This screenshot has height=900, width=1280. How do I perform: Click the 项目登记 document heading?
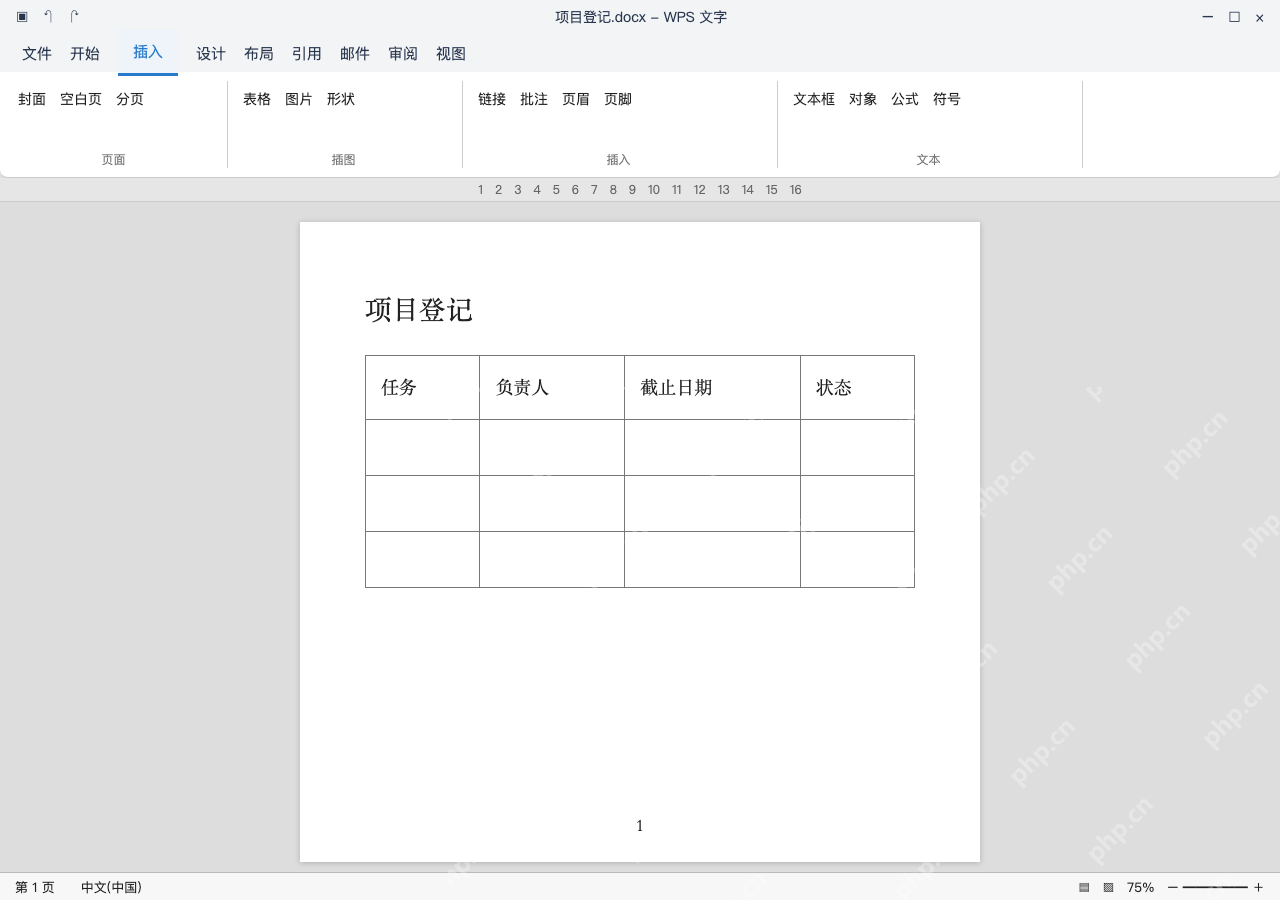pyautogui.click(x=419, y=310)
